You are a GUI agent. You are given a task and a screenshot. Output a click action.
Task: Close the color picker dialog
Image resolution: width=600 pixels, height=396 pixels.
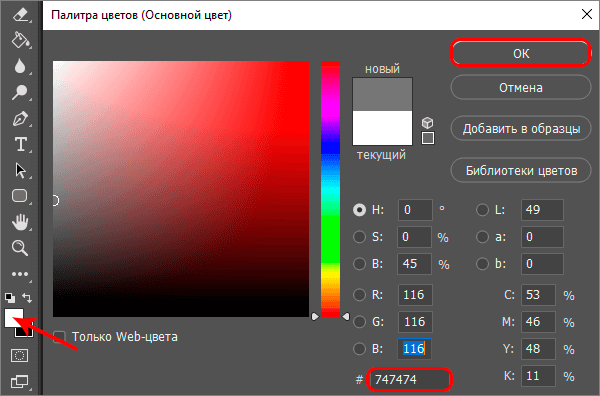click(586, 15)
